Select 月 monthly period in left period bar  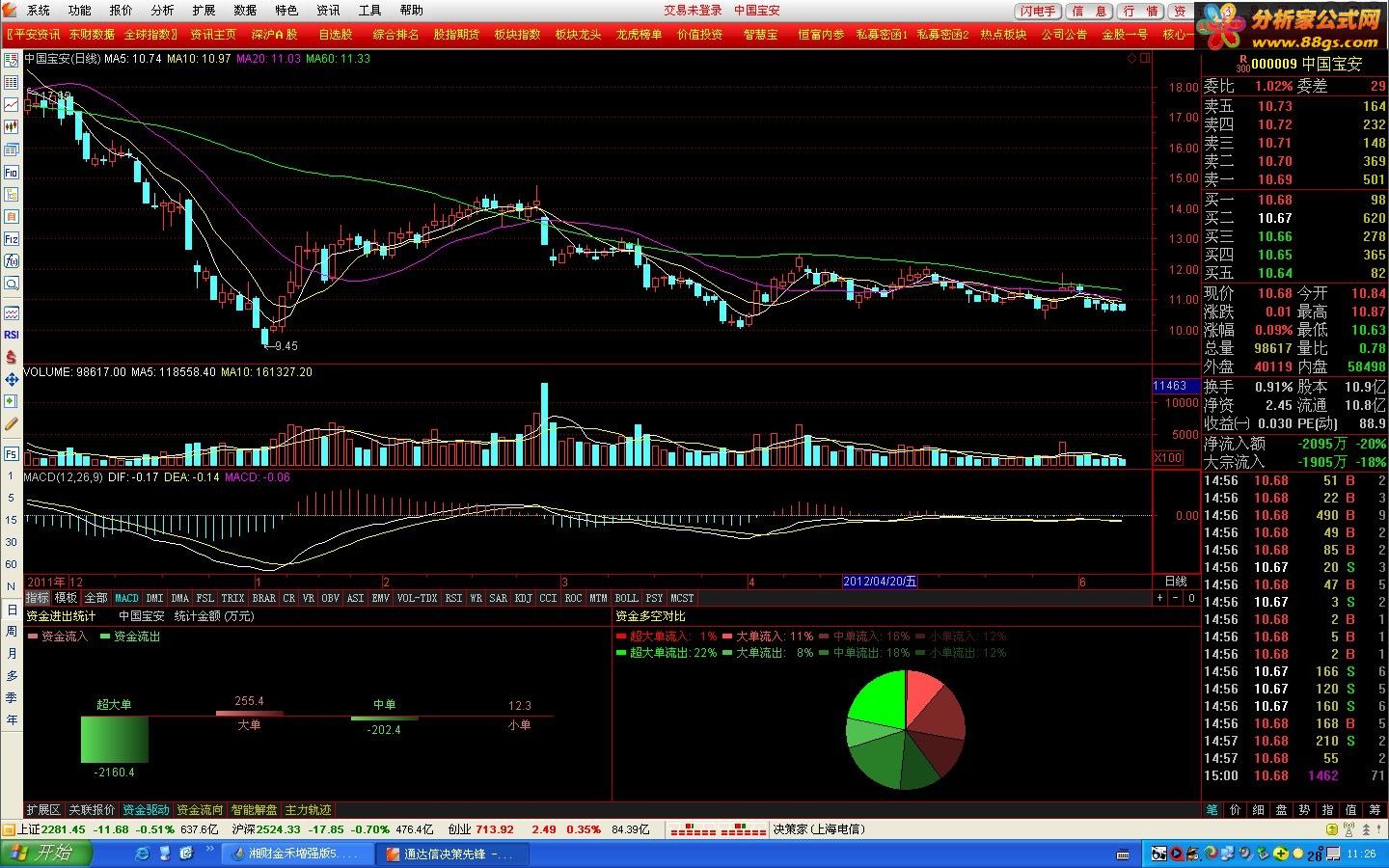point(12,653)
